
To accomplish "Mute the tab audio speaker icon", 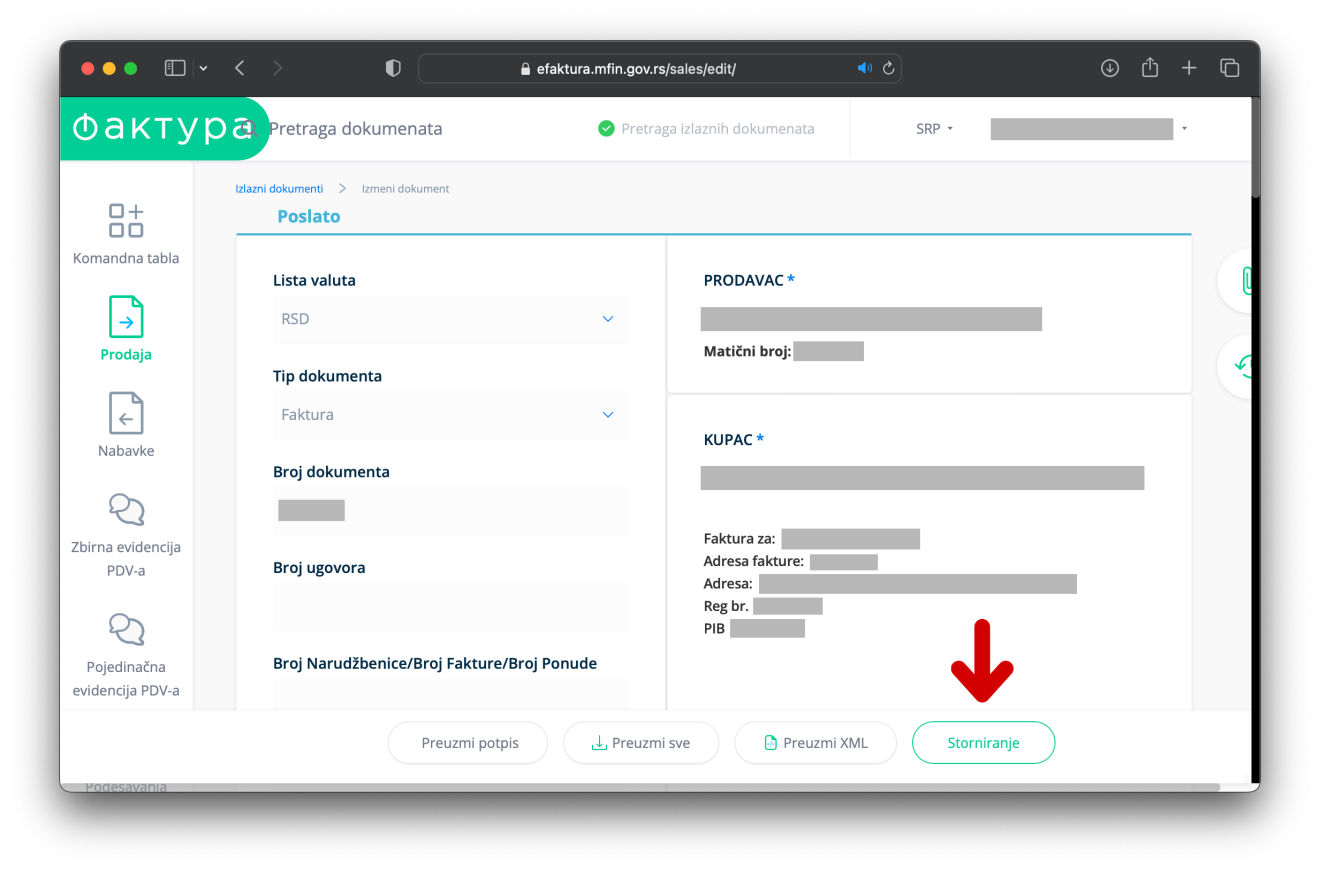I will pyautogui.click(x=865, y=69).
